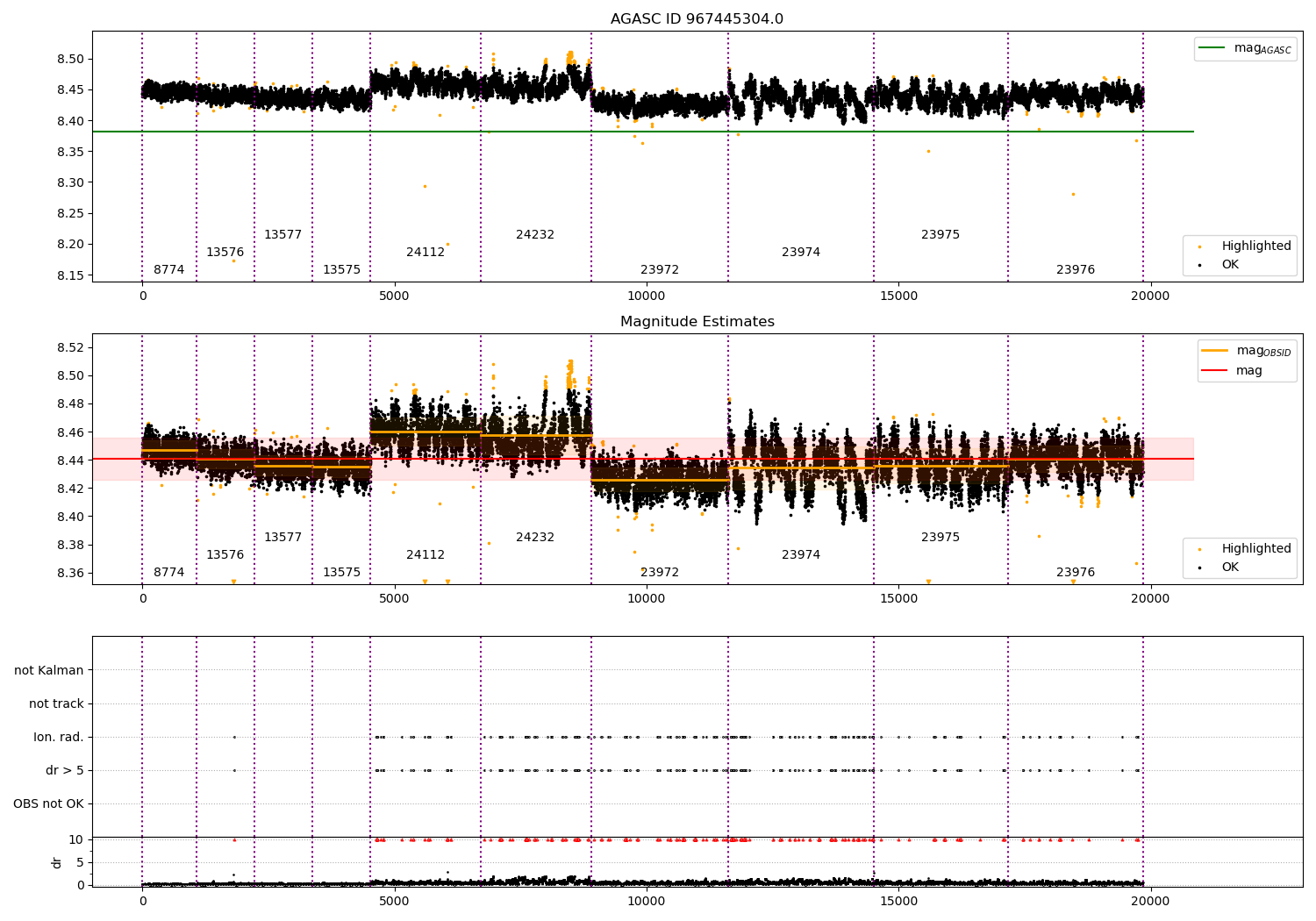The width and height of the screenshot is (1316, 921).
Task: Click y-tick 10 on the dr axis
Action: click(x=76, y=840)
